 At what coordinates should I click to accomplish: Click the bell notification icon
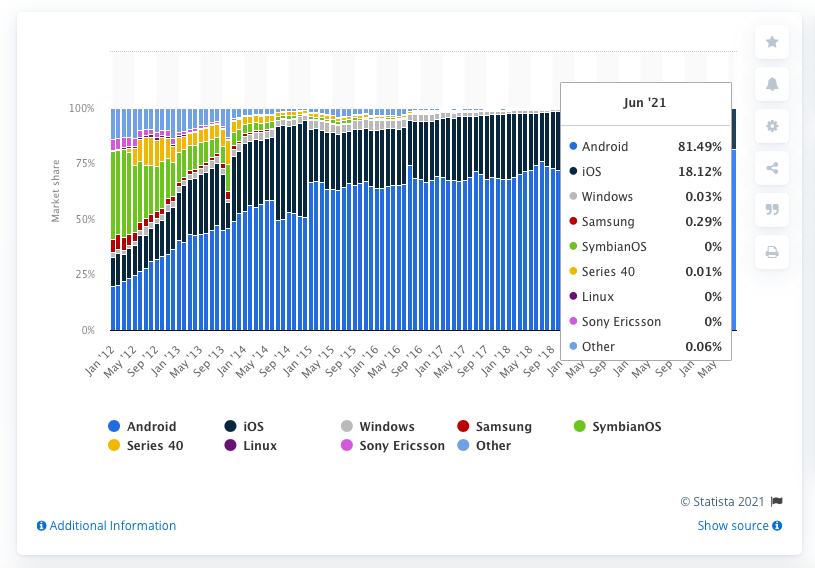tap(772, 84)
